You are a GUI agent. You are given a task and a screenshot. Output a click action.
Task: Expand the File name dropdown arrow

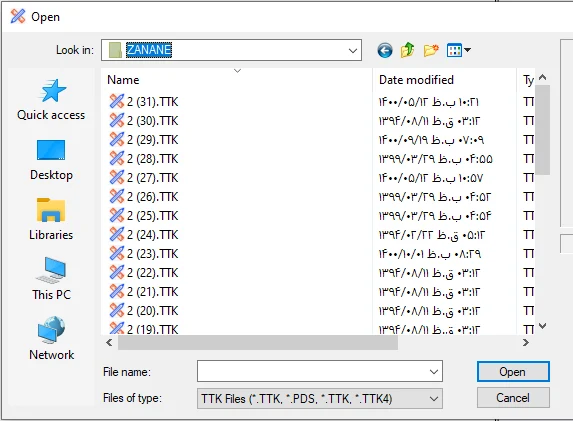[x=434, y=372]
